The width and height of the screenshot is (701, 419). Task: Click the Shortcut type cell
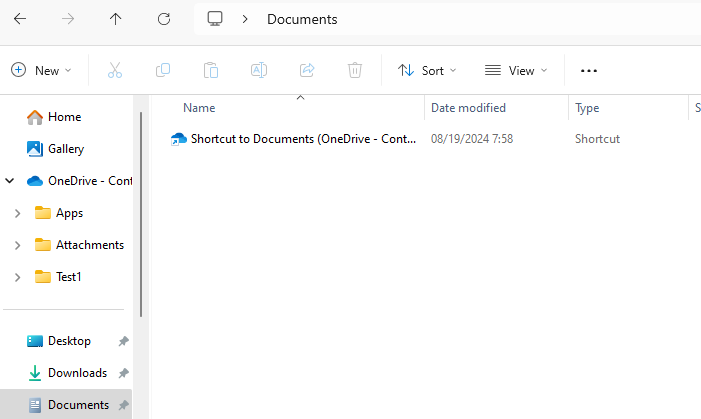pos(597,139)
